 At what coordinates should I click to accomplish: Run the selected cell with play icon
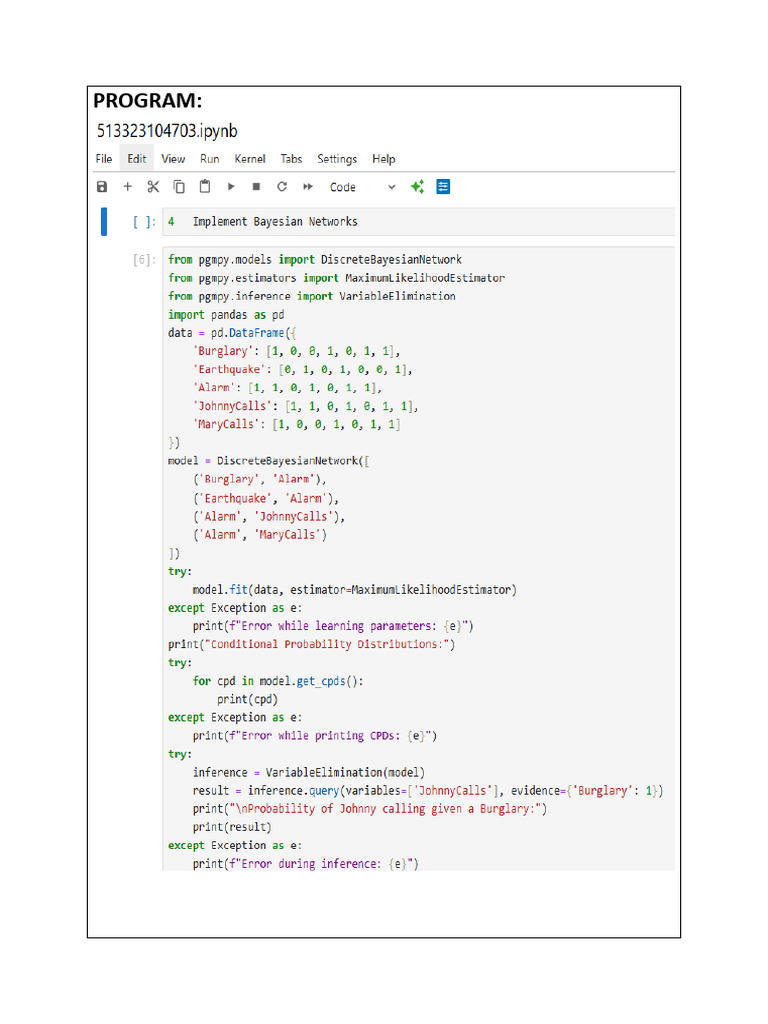click(x=231, y=187)
